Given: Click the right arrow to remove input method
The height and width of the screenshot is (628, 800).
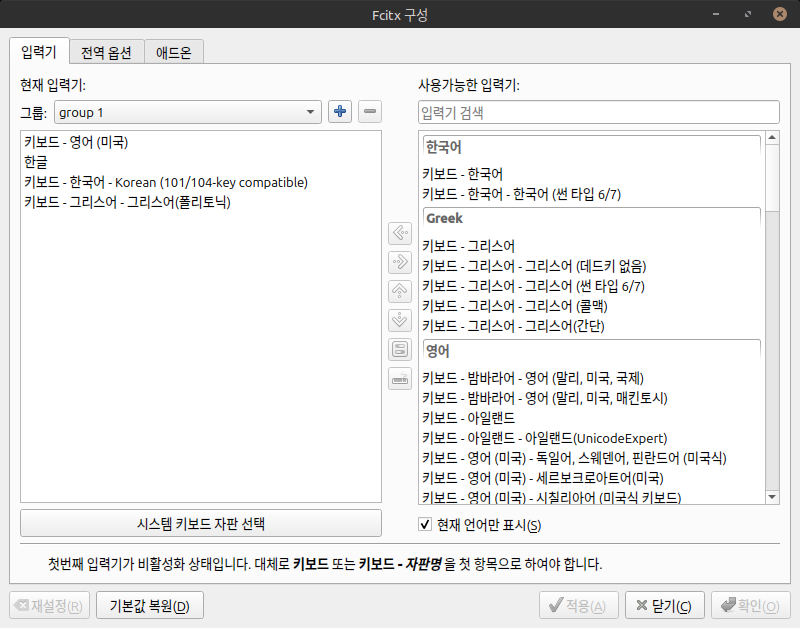Looking at the screenshot, I should tap(400, 262).
